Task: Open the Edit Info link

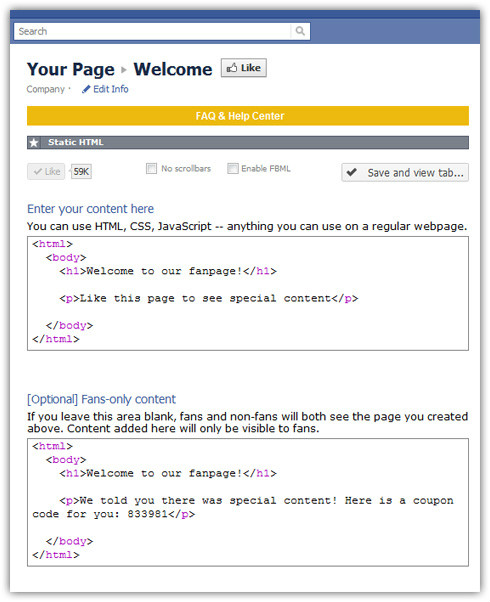Action: click(111, 89)
